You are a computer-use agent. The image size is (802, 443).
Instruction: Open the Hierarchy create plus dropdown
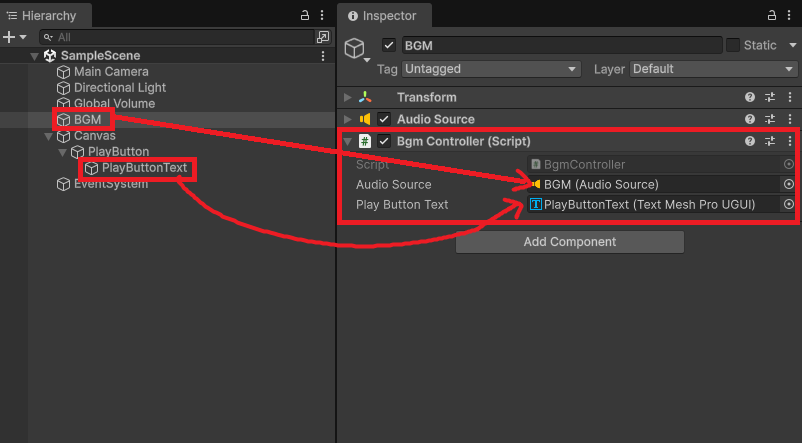coord(13,37)
